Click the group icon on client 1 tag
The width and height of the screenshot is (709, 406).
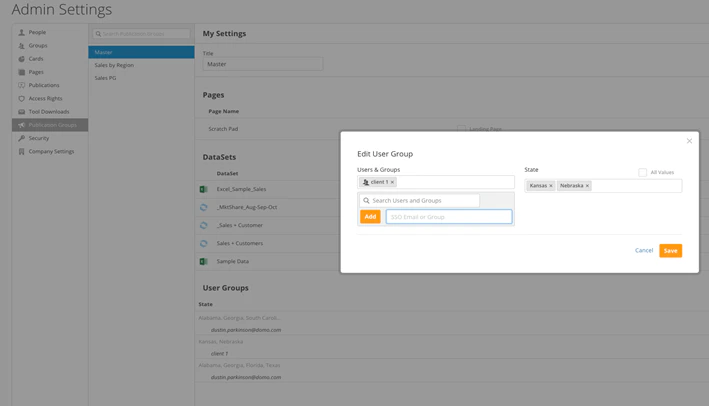pyautogui.click(x=366, y=182)
